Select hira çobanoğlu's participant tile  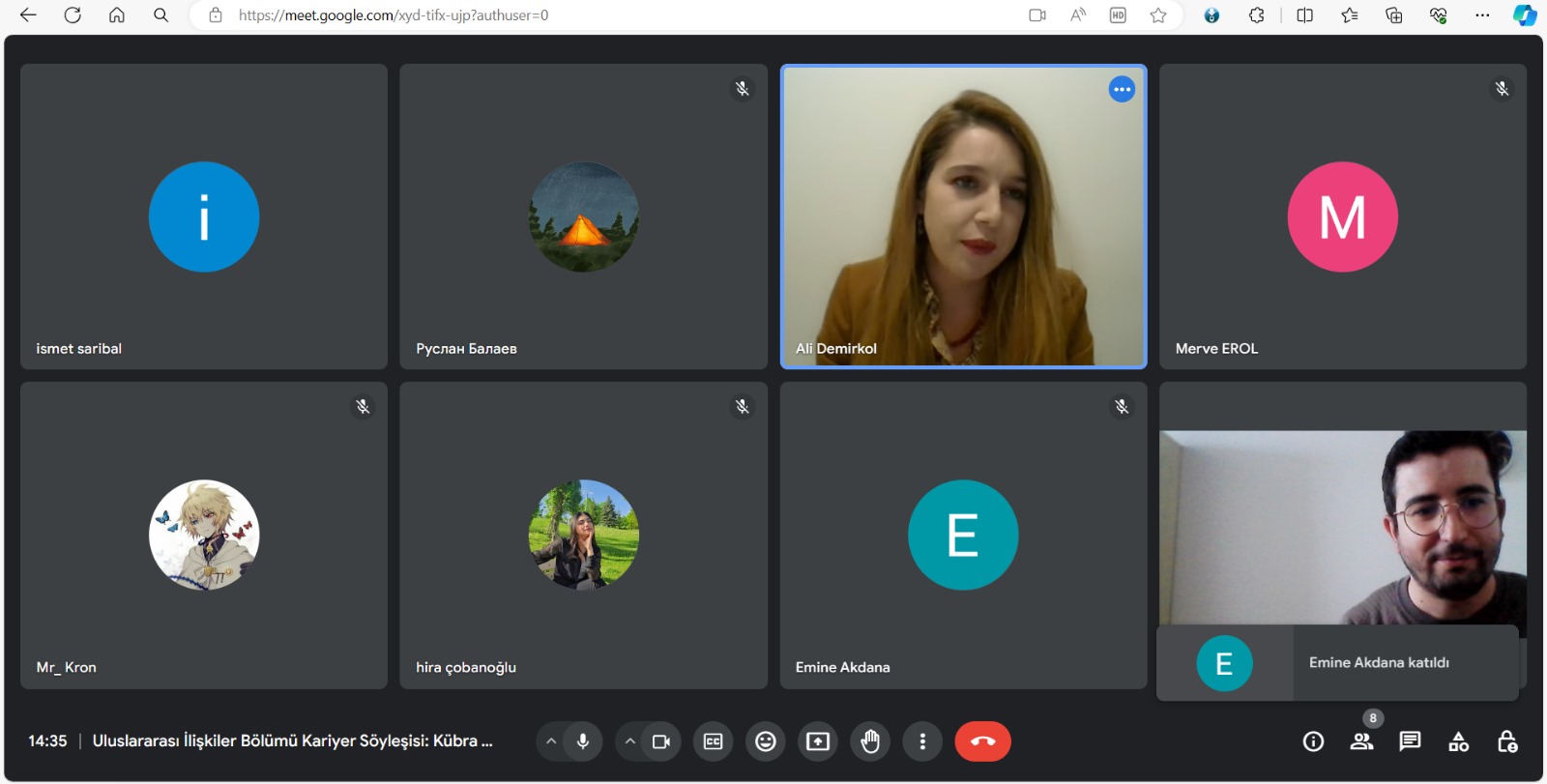(x=583, y=536)
